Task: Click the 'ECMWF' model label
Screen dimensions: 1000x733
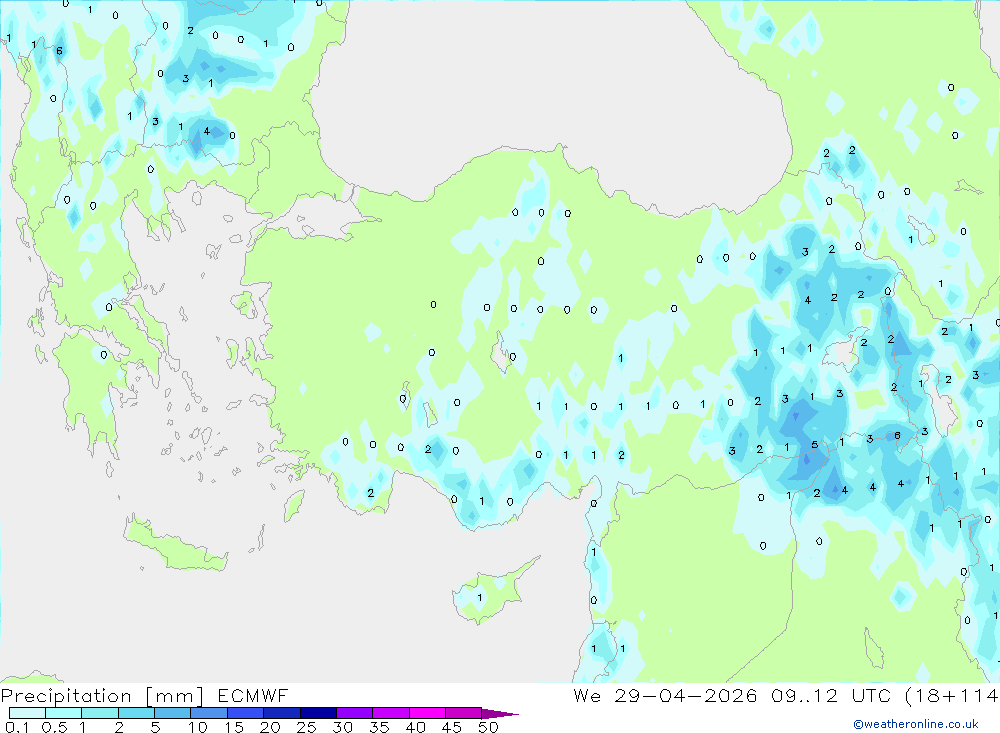Action: [253, 695]
